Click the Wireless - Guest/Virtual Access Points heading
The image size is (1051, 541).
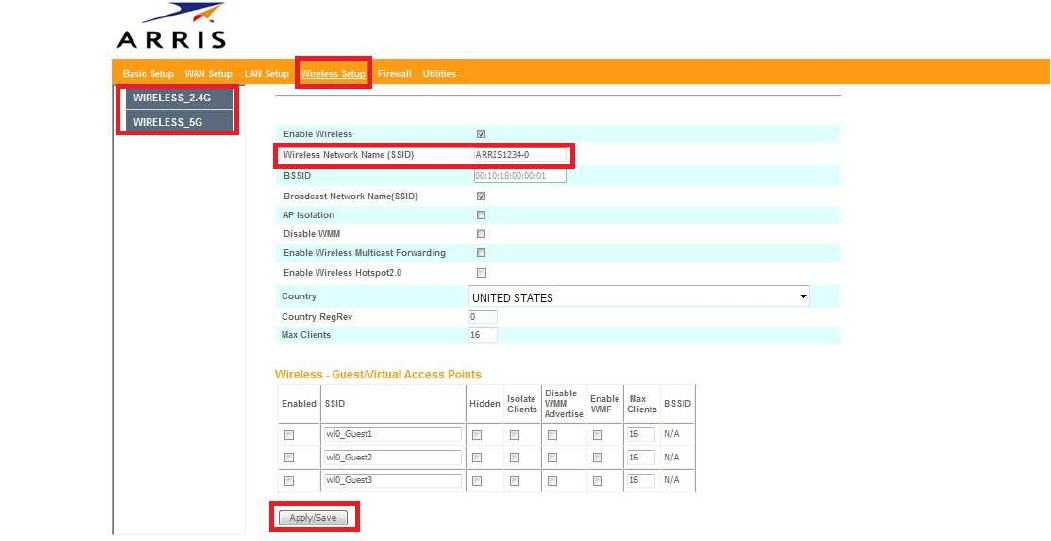tap(378, 374)
